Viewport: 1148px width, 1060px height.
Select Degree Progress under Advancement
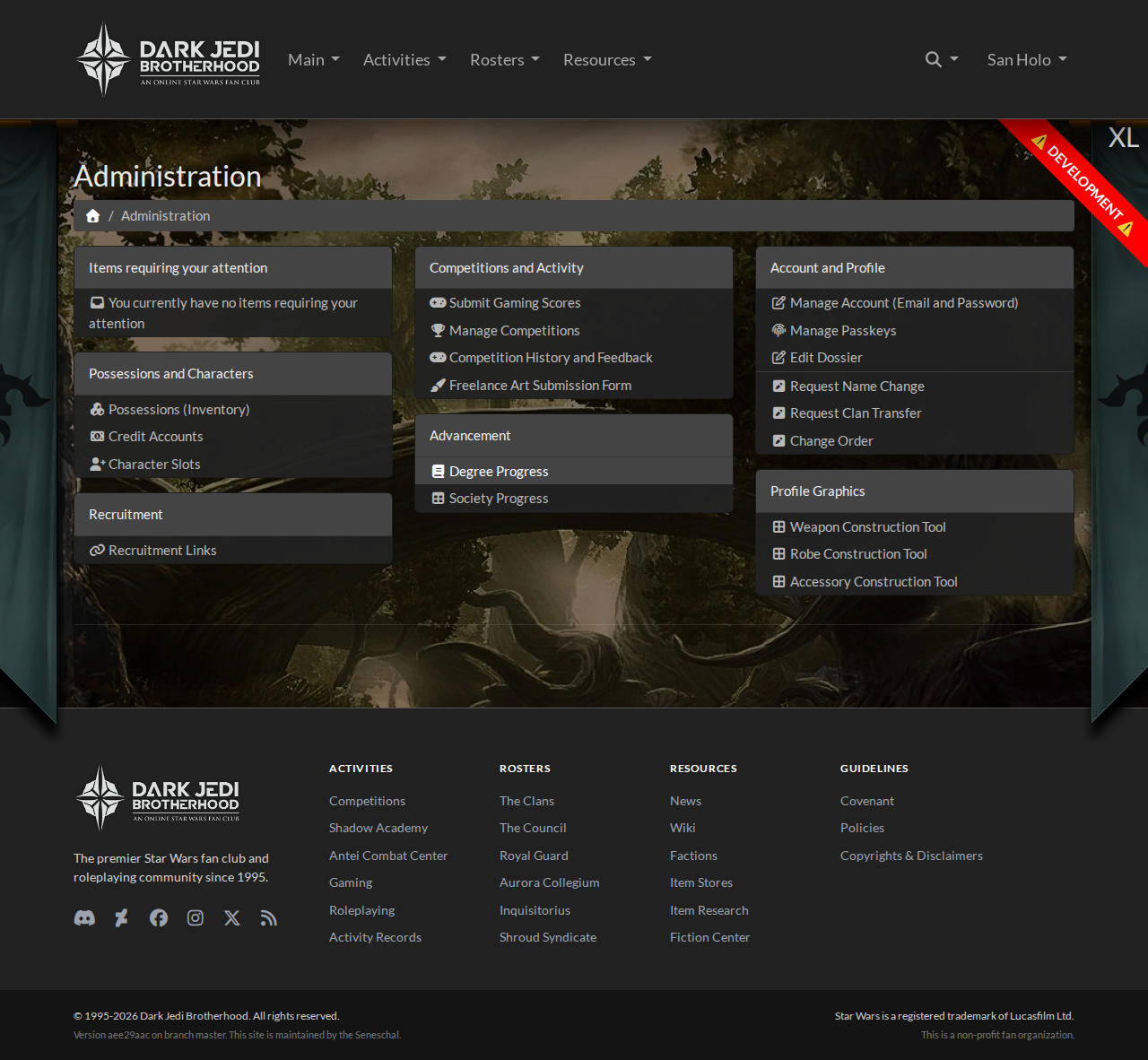coord(498,472)
